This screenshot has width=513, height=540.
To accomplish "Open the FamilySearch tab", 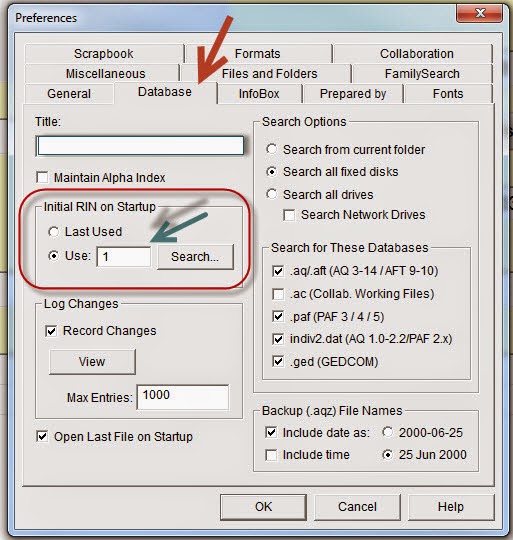I will (x=422, y=74).
